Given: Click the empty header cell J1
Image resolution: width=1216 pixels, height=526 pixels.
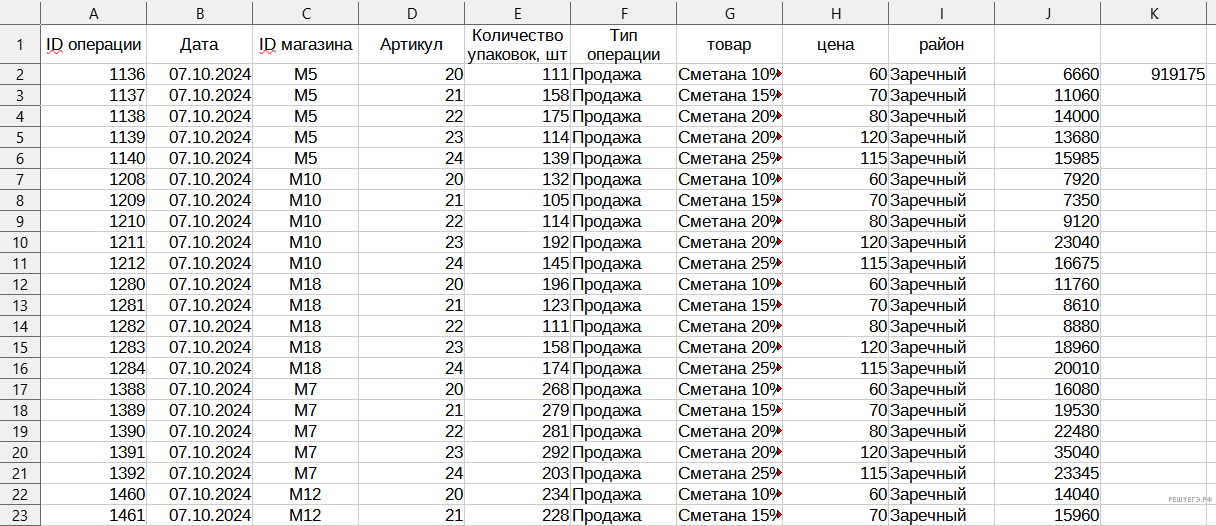Looking at the screenshot, I should click(x=1047, y=45).
